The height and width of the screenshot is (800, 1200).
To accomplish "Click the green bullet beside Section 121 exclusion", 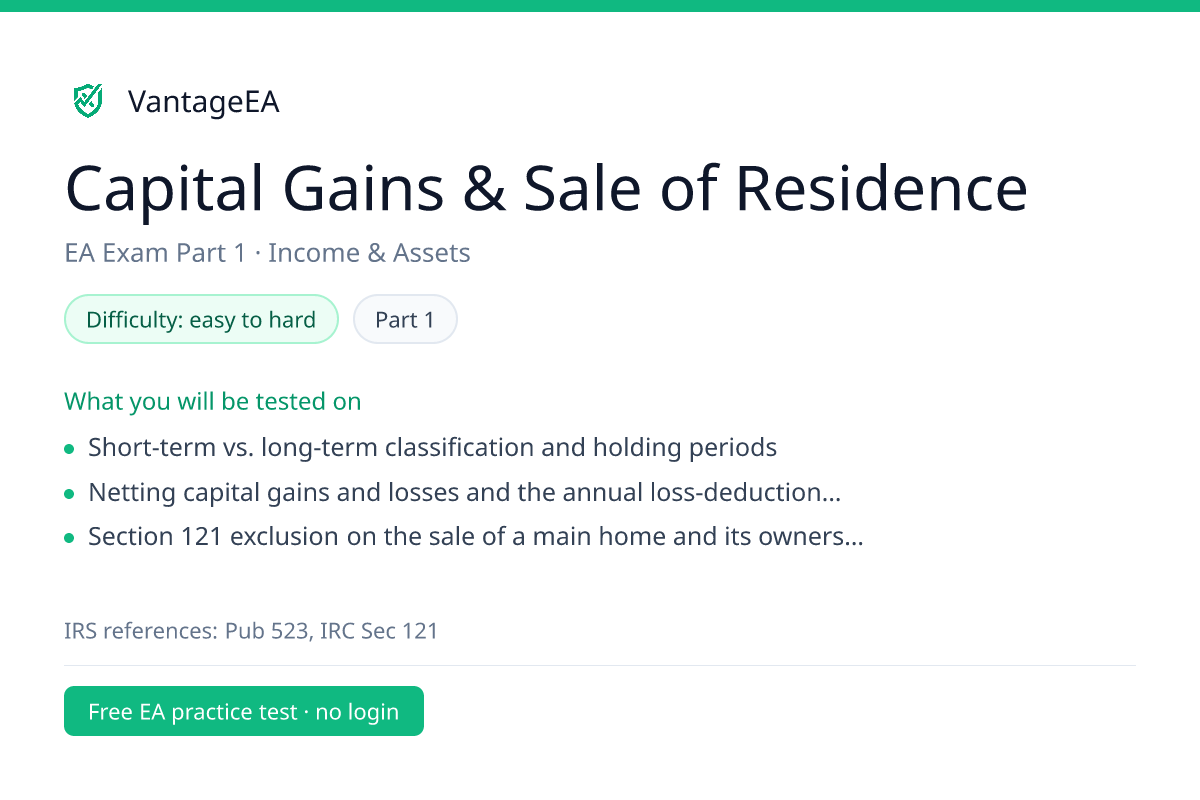I will pyautogui.click(x=69, y=539).
